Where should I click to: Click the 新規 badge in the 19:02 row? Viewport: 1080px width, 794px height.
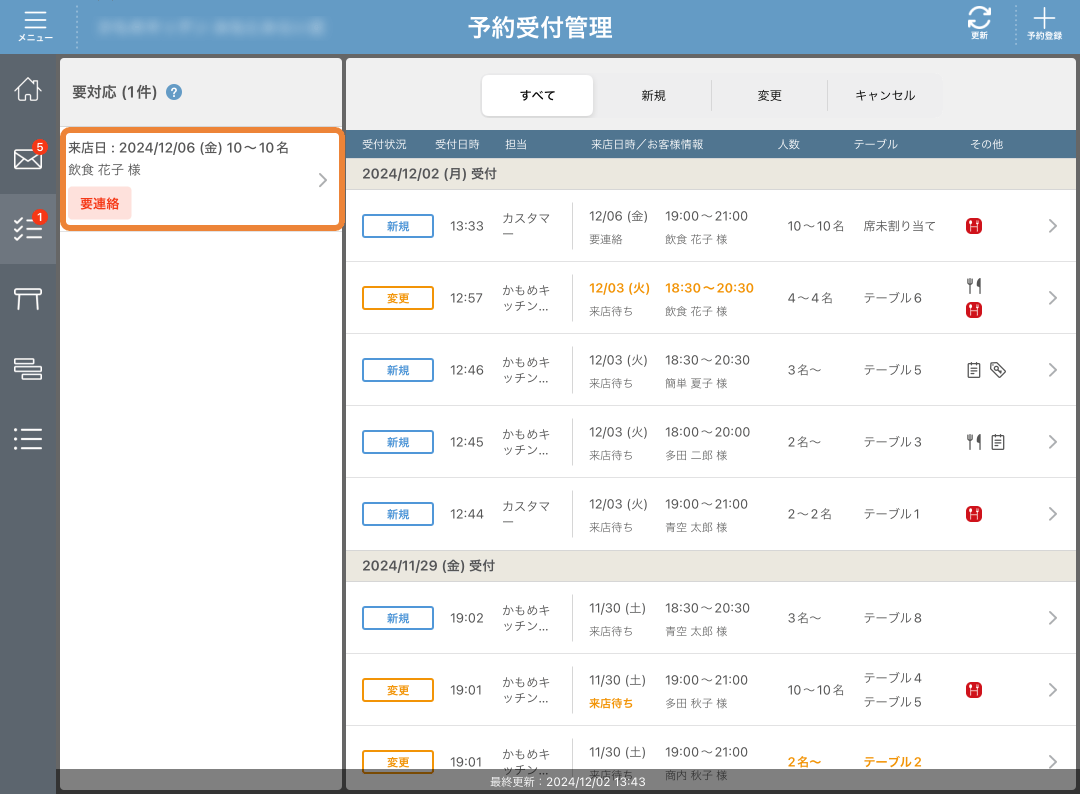point(398,618)
